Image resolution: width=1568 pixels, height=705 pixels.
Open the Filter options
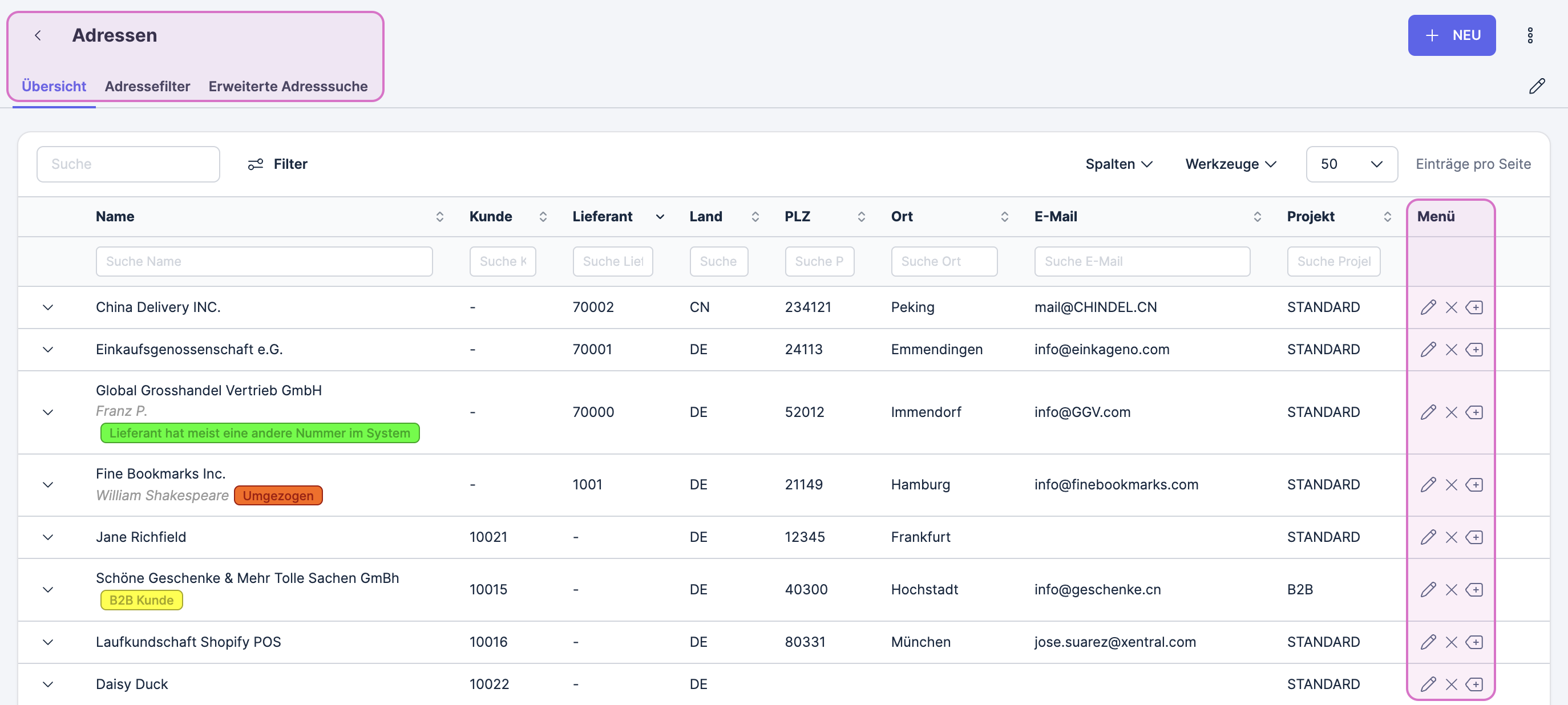[x=277, y=164]
